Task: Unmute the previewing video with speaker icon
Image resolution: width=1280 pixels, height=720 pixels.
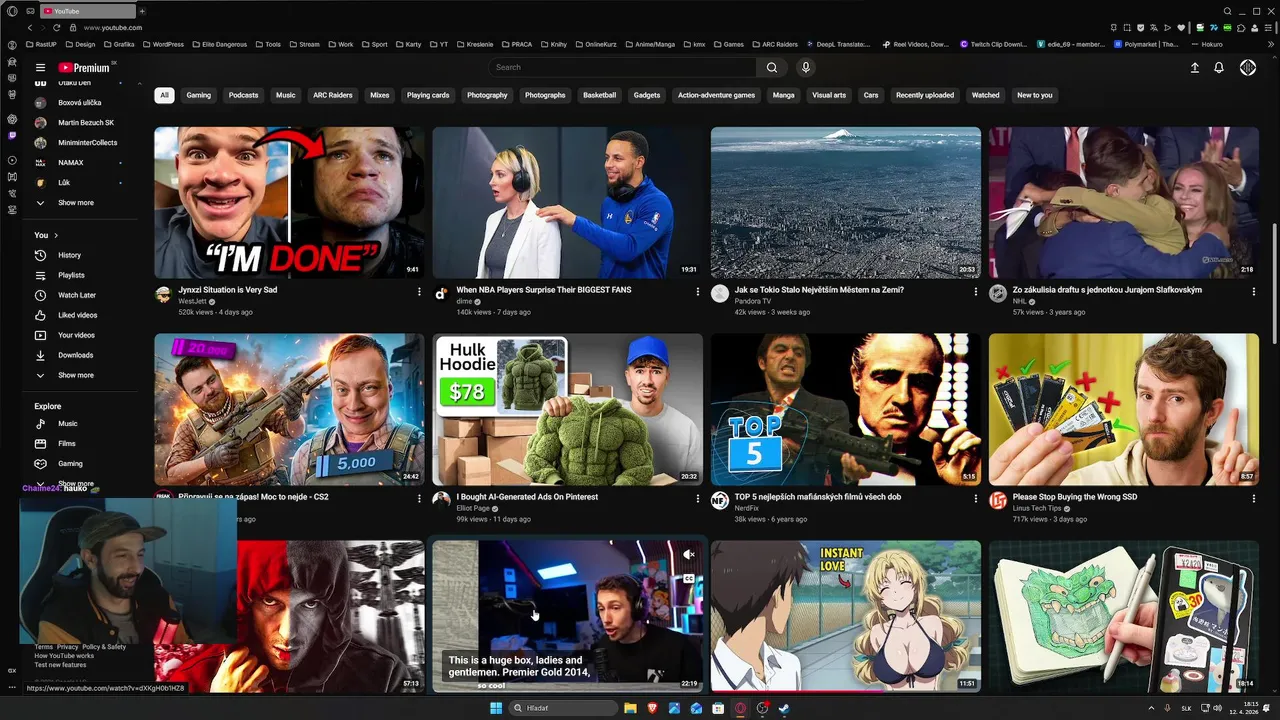Action: 688,555
